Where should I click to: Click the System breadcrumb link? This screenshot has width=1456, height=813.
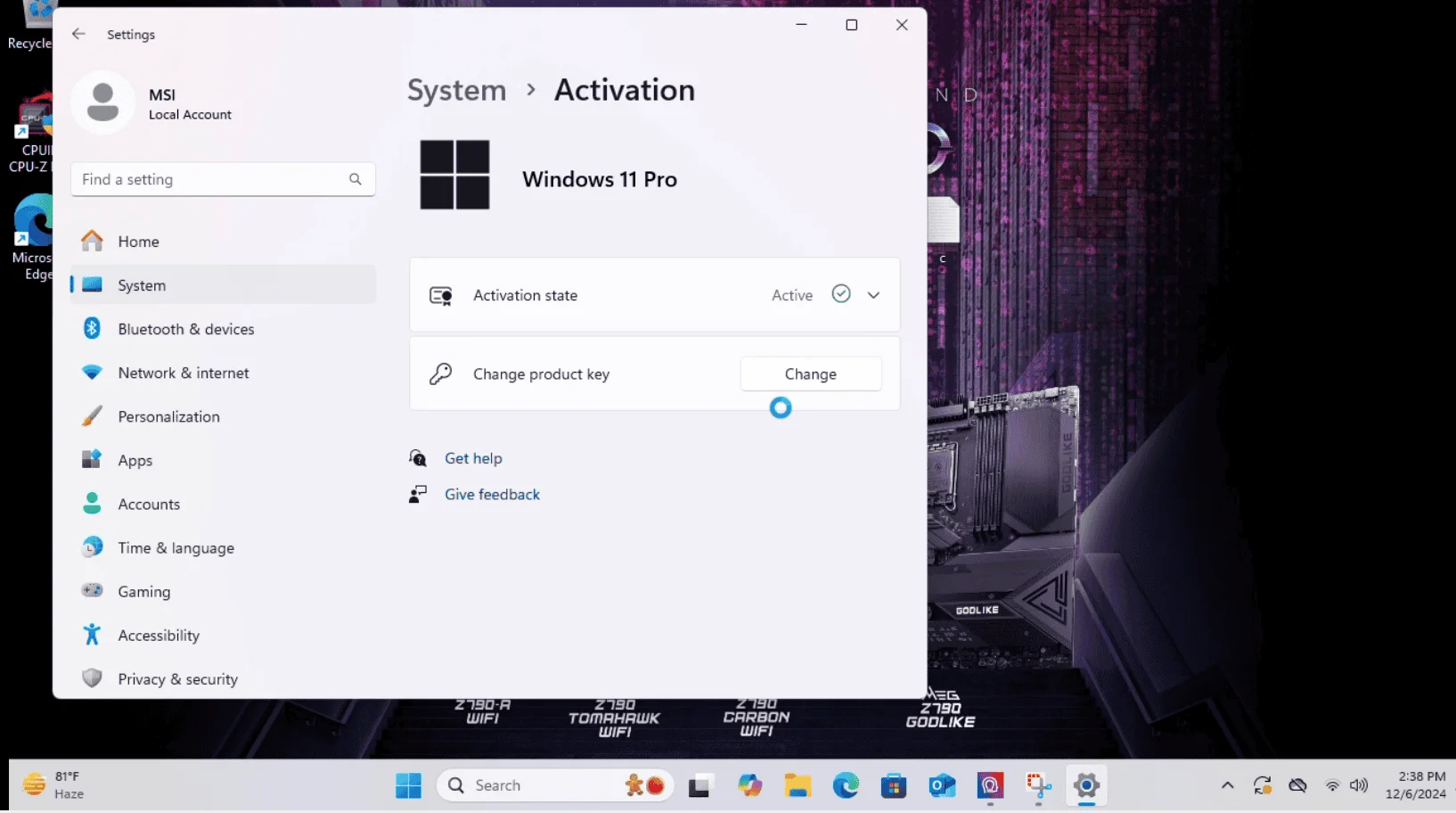click(456, 90)
